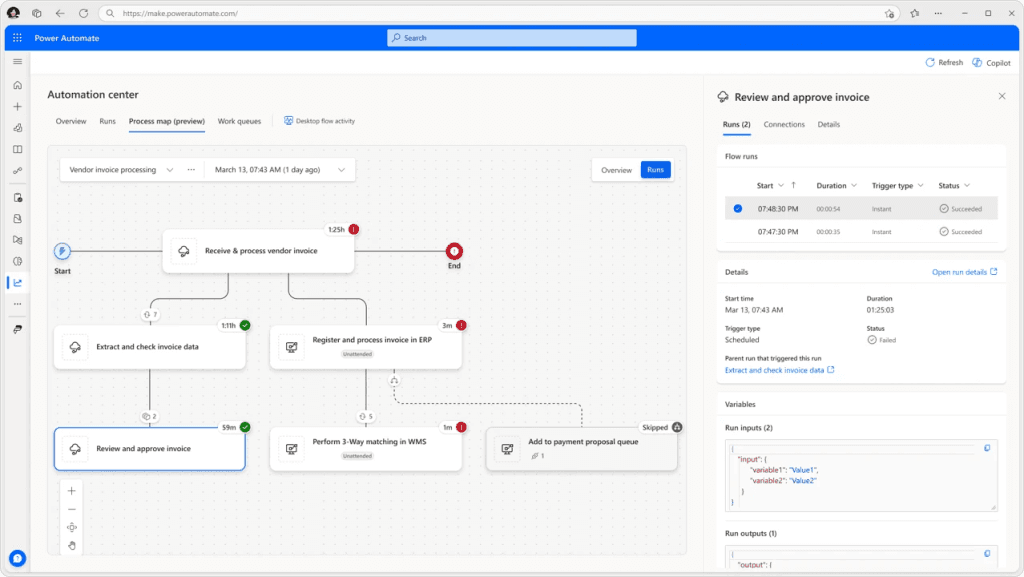Select the pan hand tool

point(72,546)
